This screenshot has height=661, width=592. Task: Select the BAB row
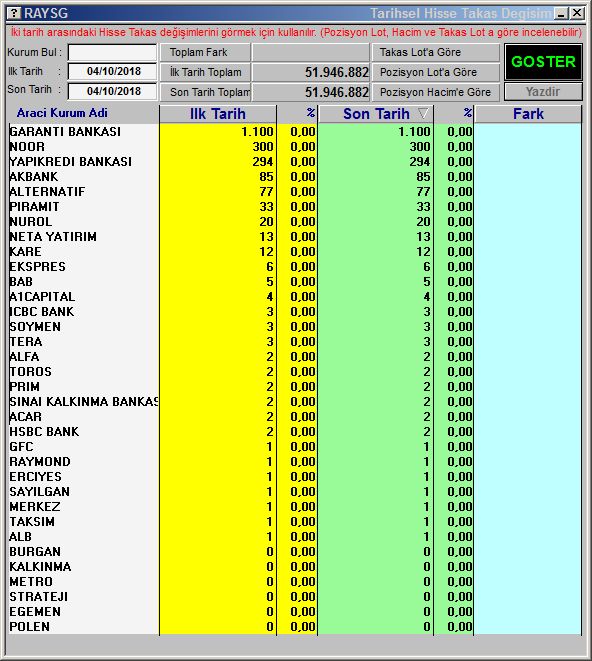coord(295,282)
